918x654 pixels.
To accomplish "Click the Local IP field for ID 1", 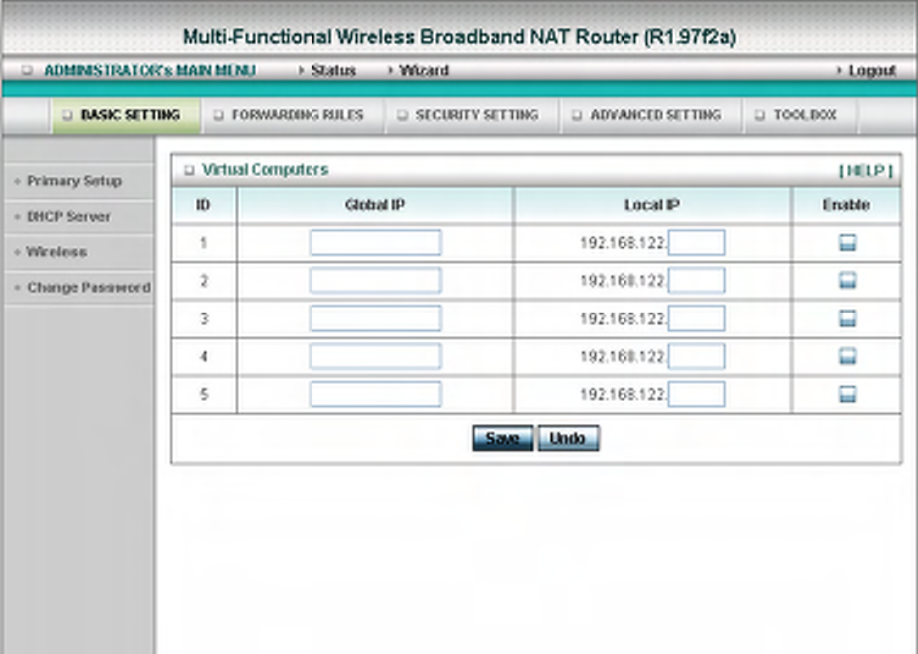I will tap(696, 242).
